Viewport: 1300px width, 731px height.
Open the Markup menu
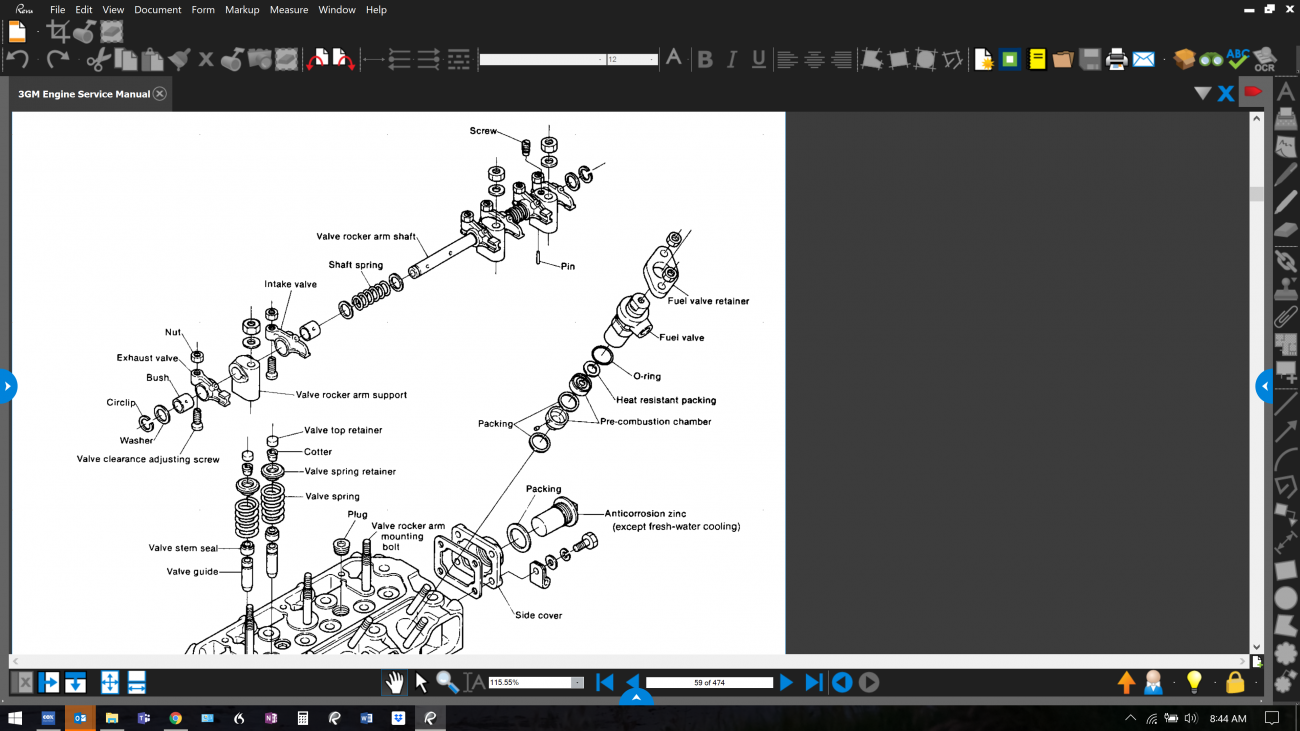tap(242, 9)
